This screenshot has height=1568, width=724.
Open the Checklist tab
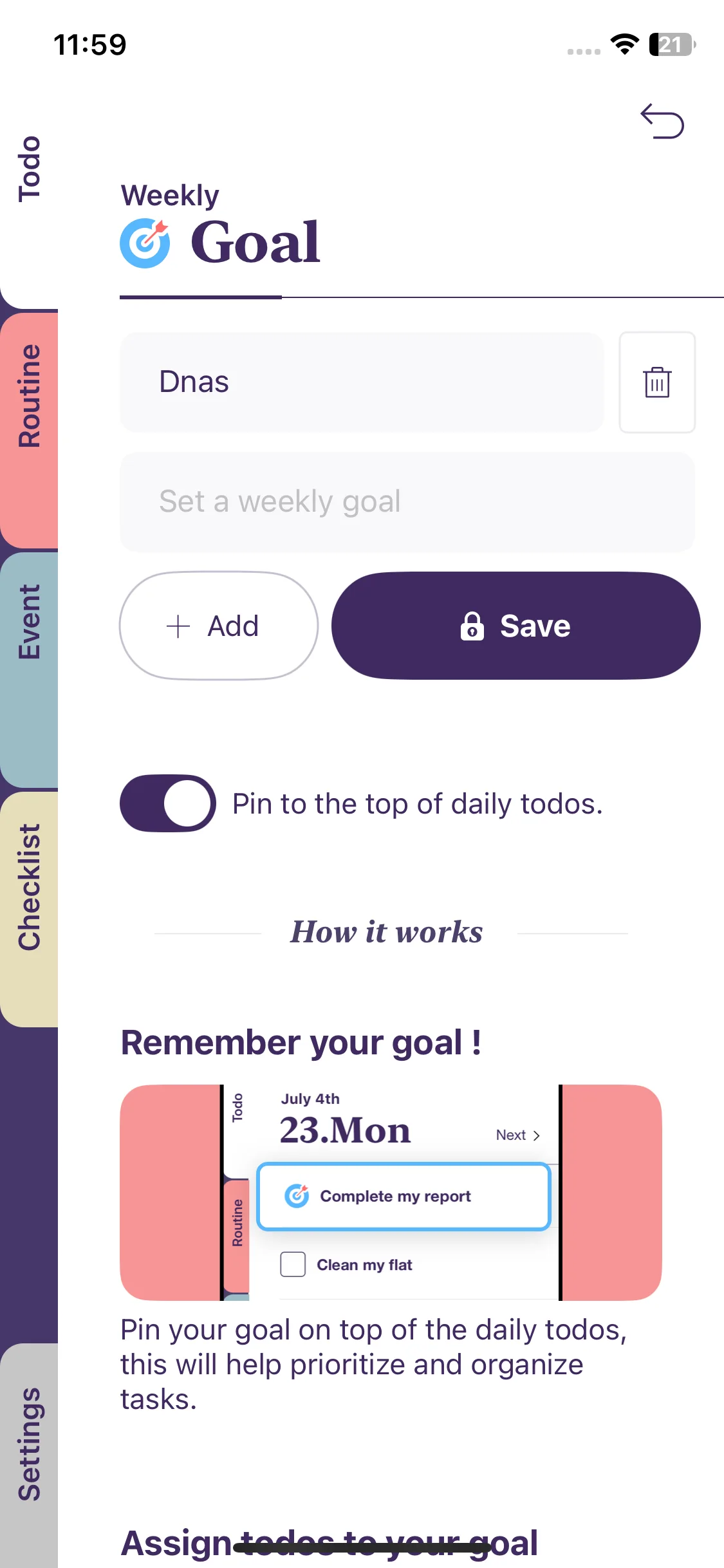click(x=30, y=887)
